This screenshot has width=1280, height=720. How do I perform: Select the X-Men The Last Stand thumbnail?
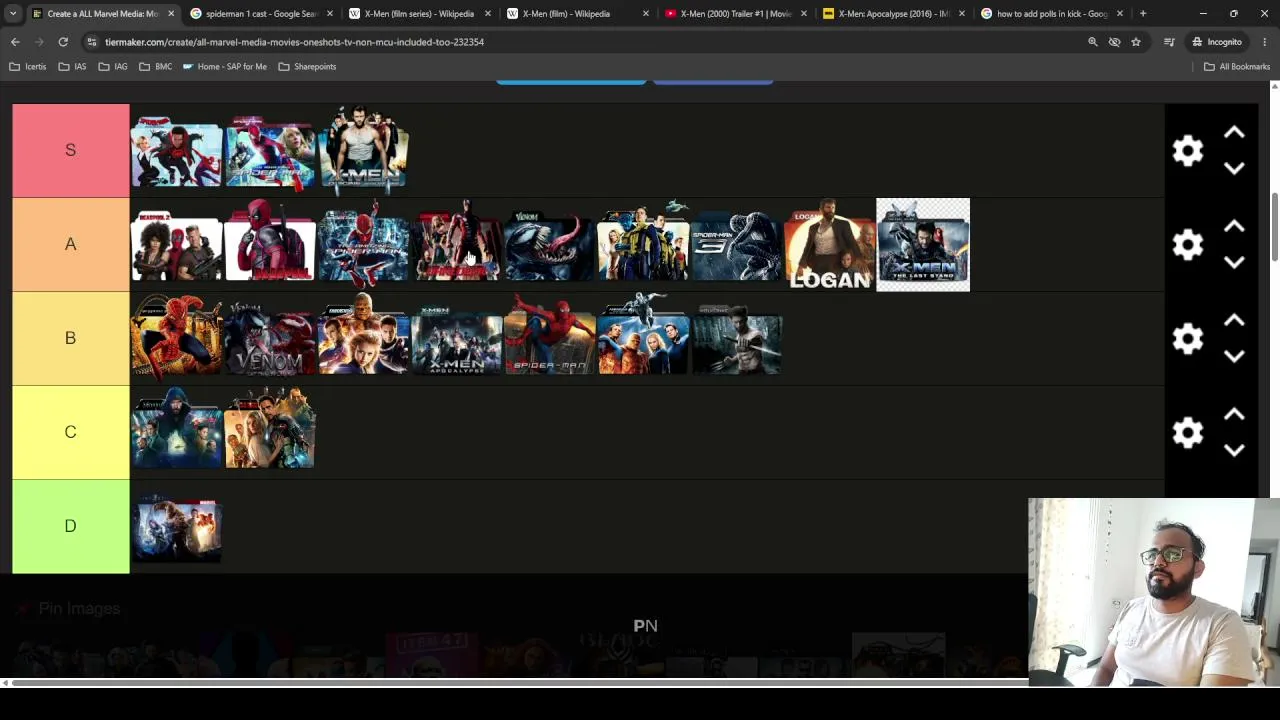[x=923, y=245]
